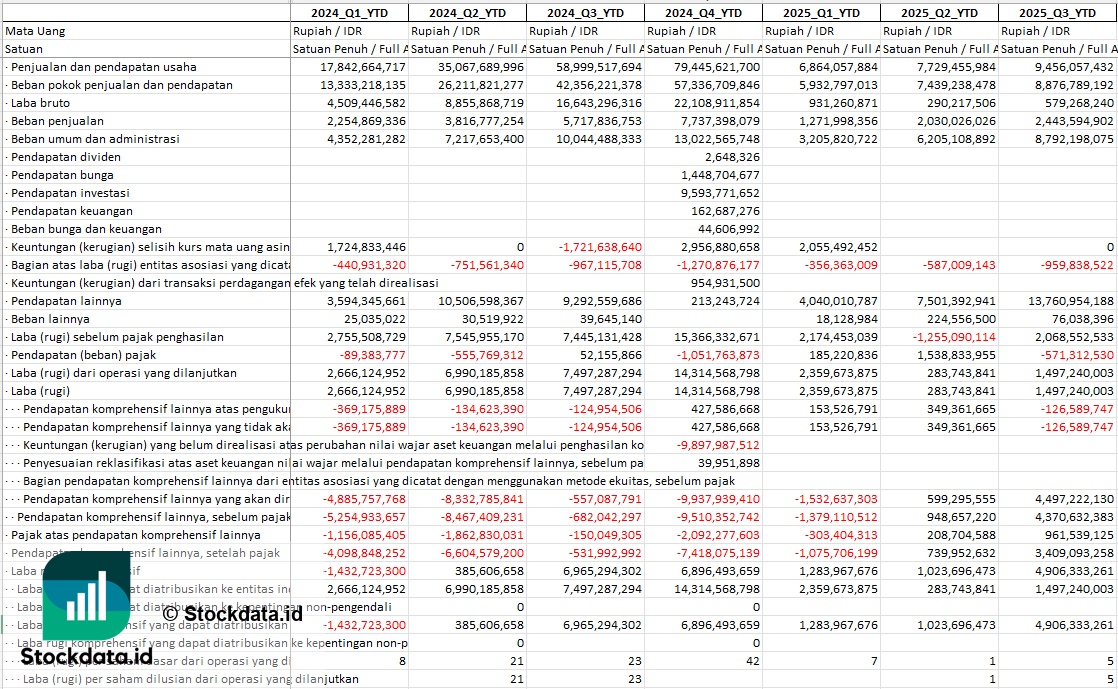The width and height of the screenshot is (1118, 689).
Task: Click cell value 44,606,992
Action: (x=729, y=229)
